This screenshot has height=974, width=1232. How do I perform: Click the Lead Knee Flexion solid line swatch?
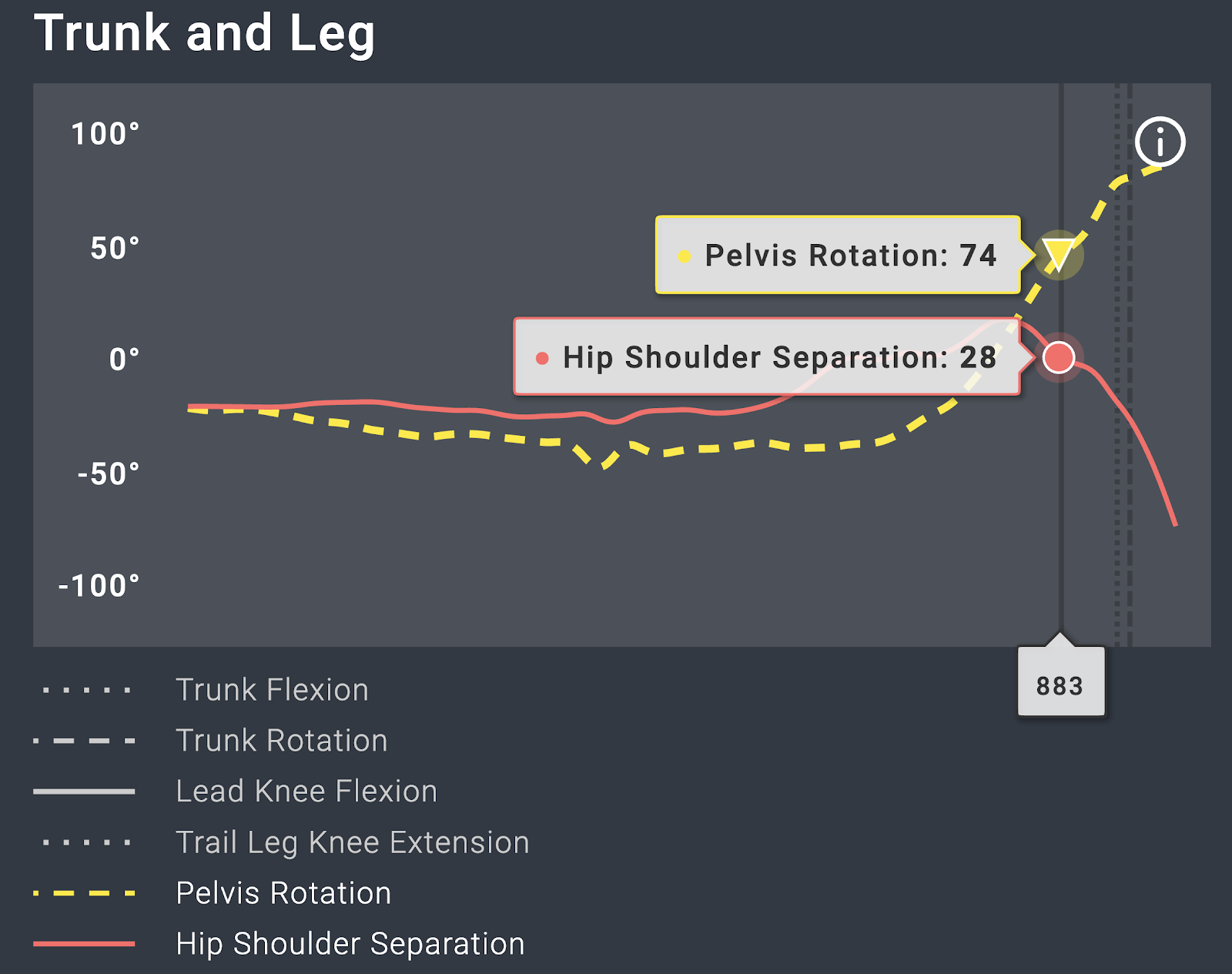(x=84, y=791)
